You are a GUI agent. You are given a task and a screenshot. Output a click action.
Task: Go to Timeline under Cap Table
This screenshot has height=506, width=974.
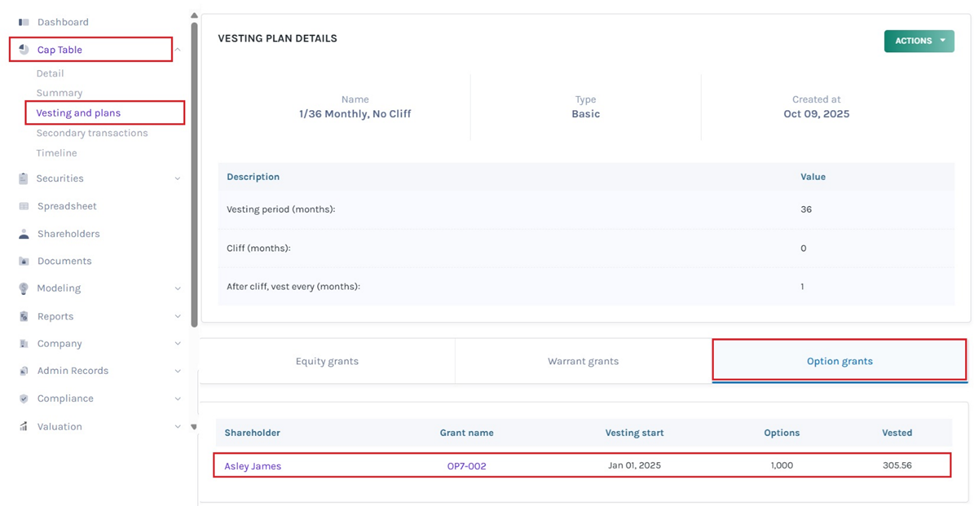(x=57, y=153)
